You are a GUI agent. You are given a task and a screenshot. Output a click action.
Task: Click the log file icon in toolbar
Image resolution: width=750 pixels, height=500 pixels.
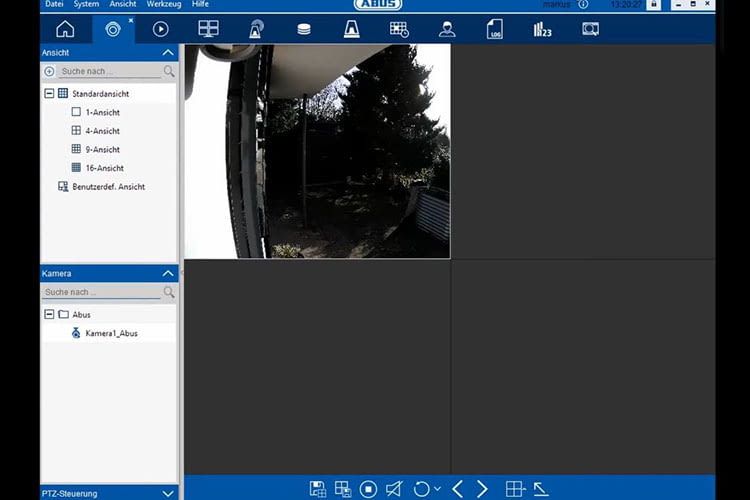(x=494, y=29)
